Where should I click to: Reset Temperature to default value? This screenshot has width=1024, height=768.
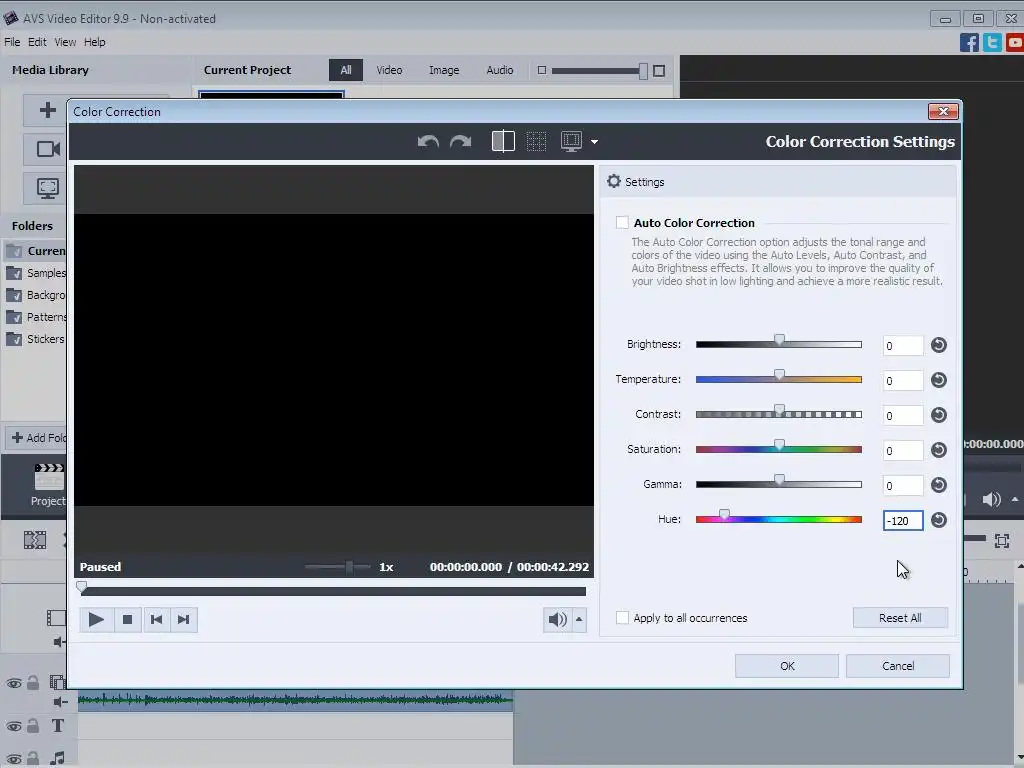tap(938, 380)
